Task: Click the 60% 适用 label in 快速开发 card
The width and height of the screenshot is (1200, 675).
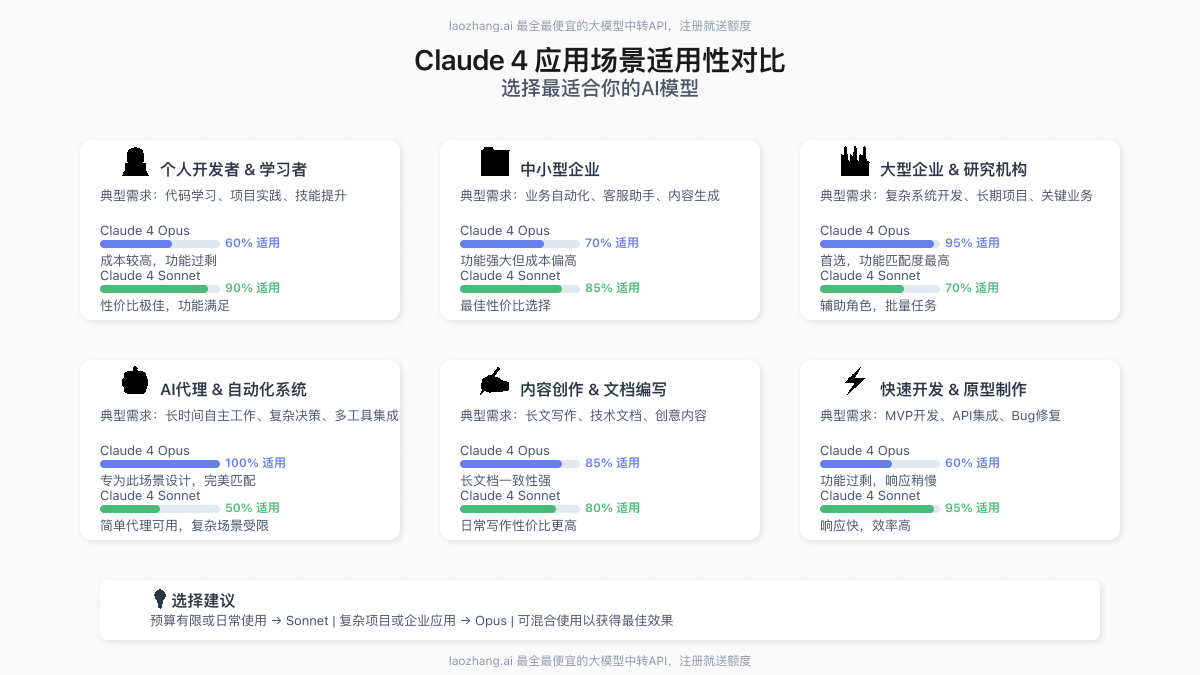Action: tap(972, 463)
